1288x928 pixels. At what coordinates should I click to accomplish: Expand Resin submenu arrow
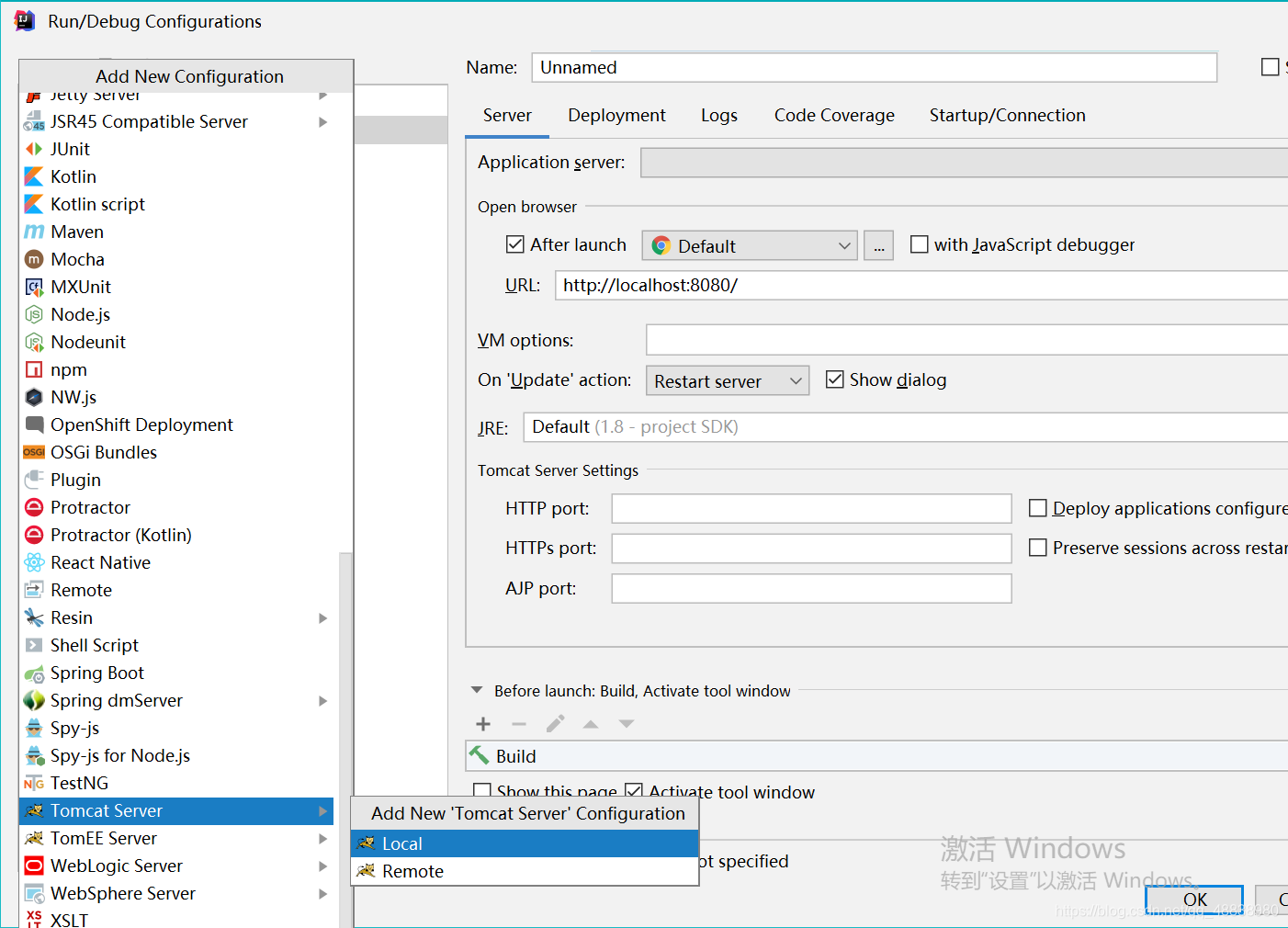coord(323,617)
